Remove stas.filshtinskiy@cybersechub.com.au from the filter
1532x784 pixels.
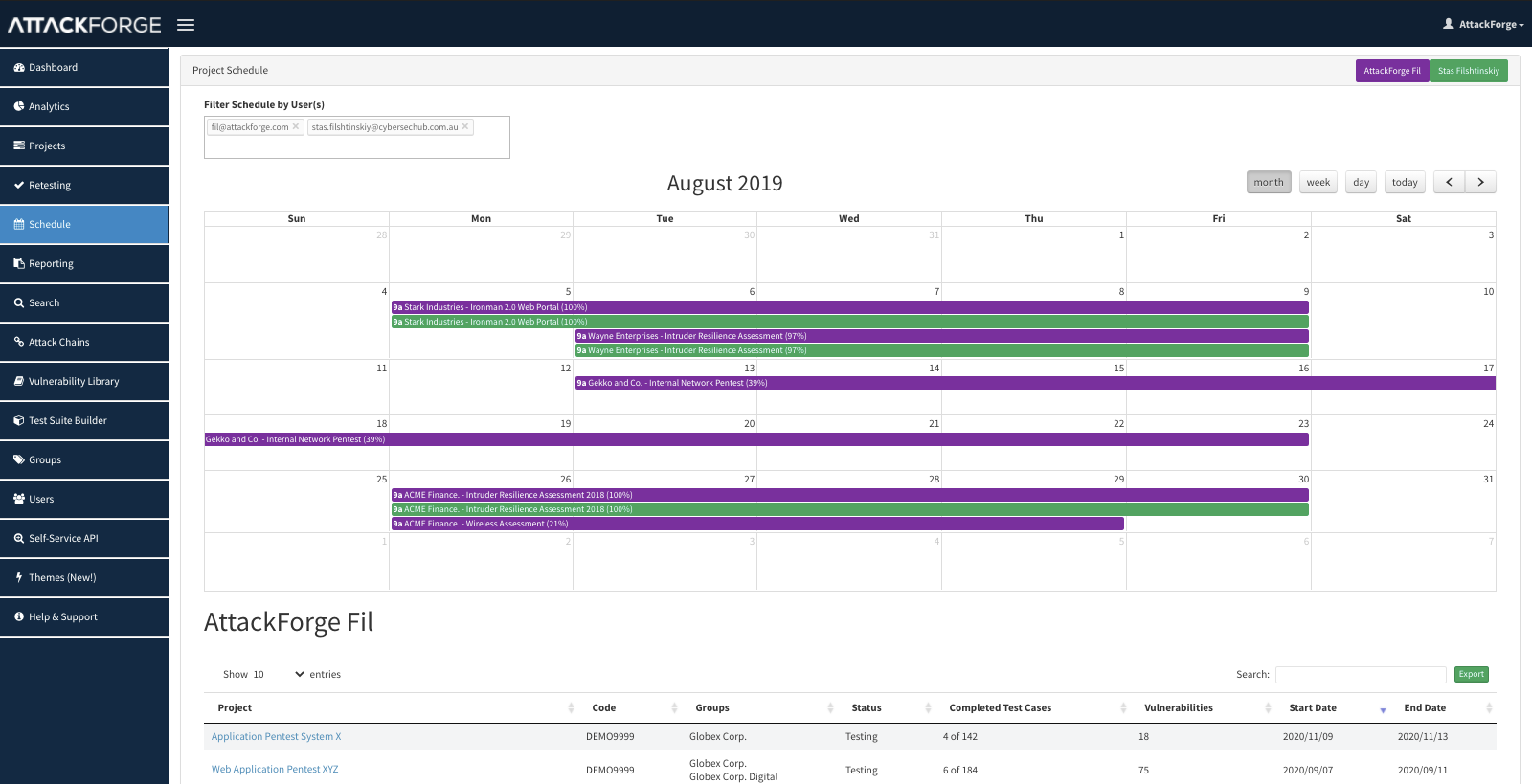(465, 126)
